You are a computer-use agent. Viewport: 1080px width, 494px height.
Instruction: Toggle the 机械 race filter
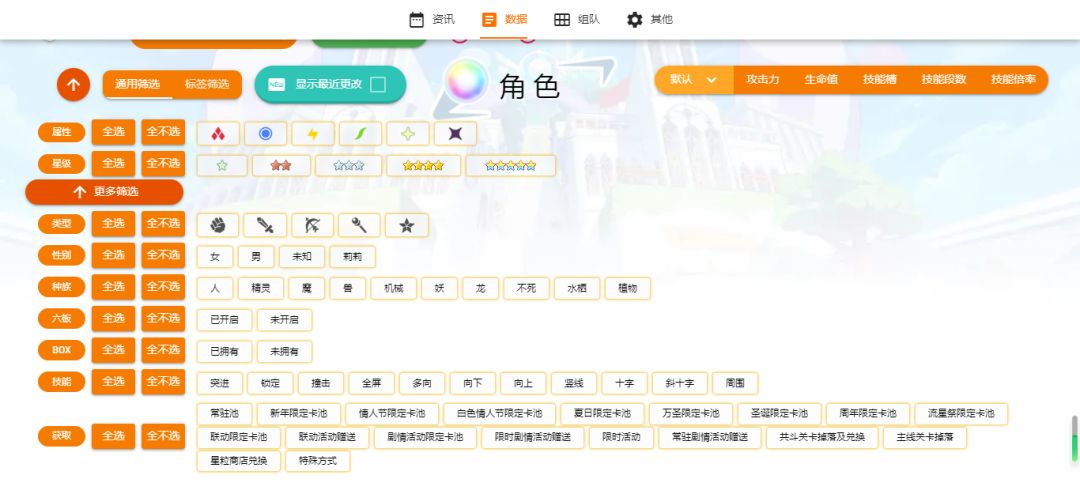[x=394, y=288]
